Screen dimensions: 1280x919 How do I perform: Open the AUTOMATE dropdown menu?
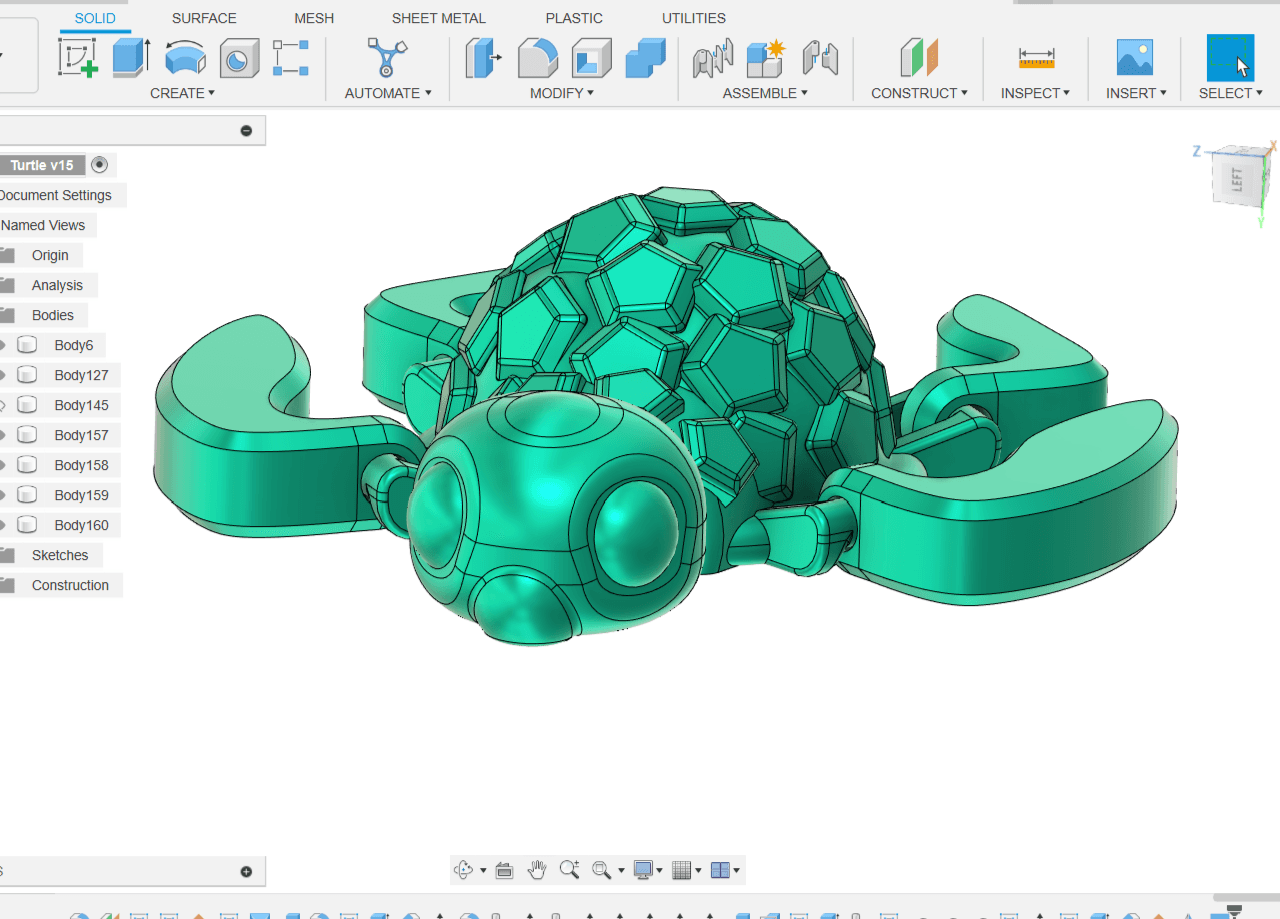(388, 93)
